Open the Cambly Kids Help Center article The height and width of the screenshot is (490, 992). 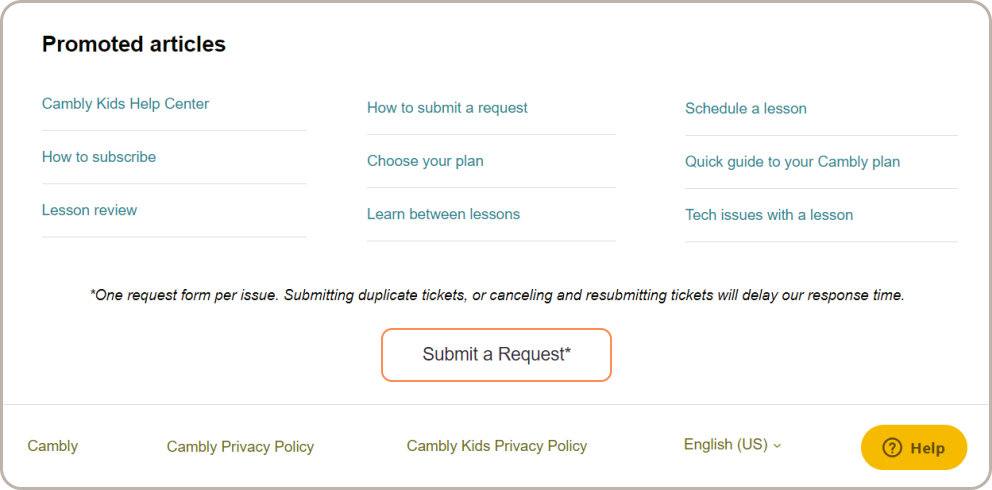(x=125, y=104)
